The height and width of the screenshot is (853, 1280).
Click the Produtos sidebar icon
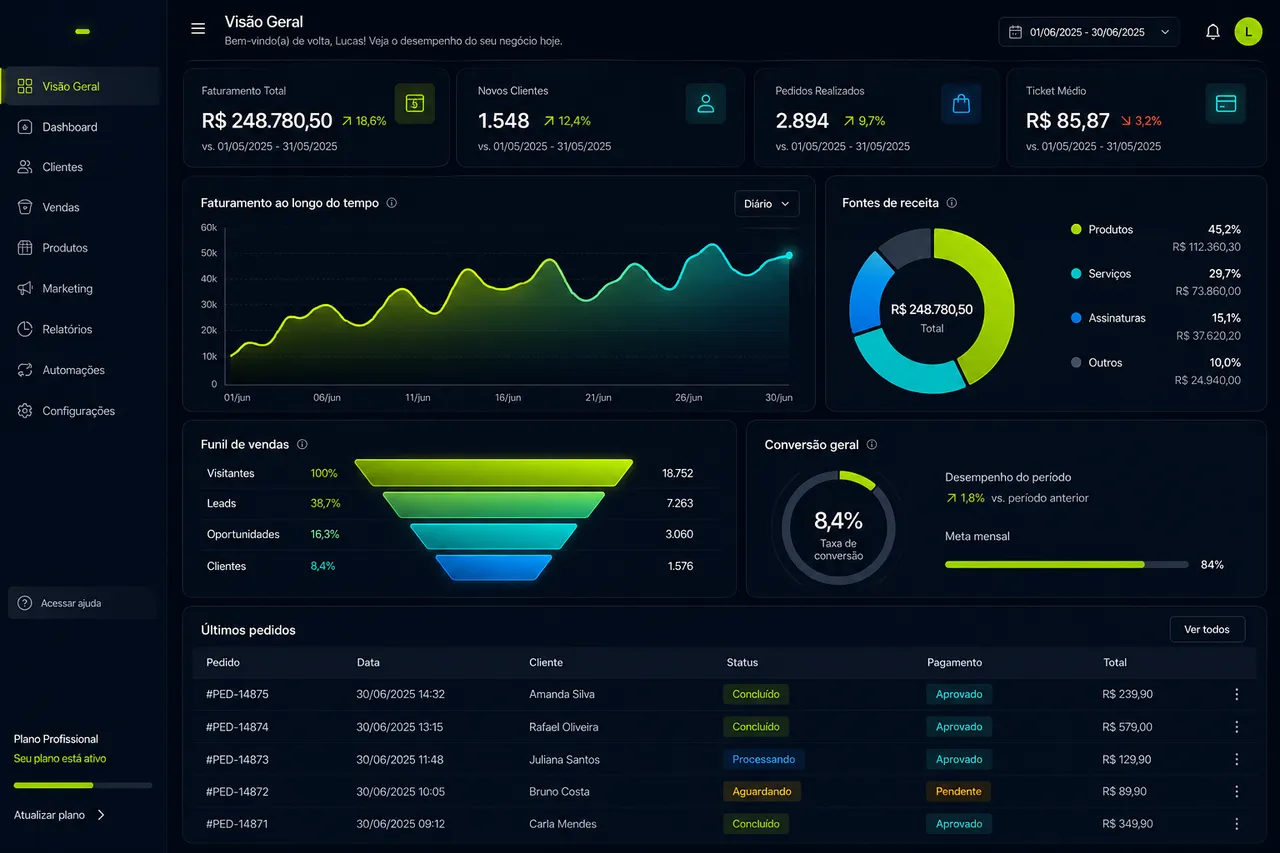point(25,248)
